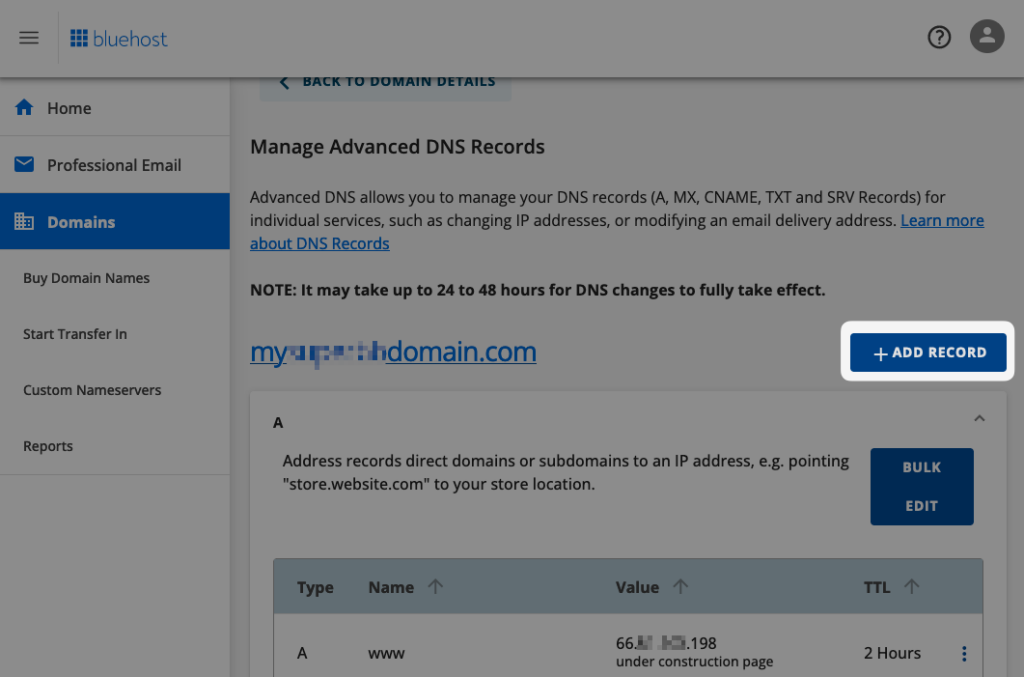Open Reports from the sidebar
Image resolution: width=1024 pixels, height=677 pixels.
(47, 445)
